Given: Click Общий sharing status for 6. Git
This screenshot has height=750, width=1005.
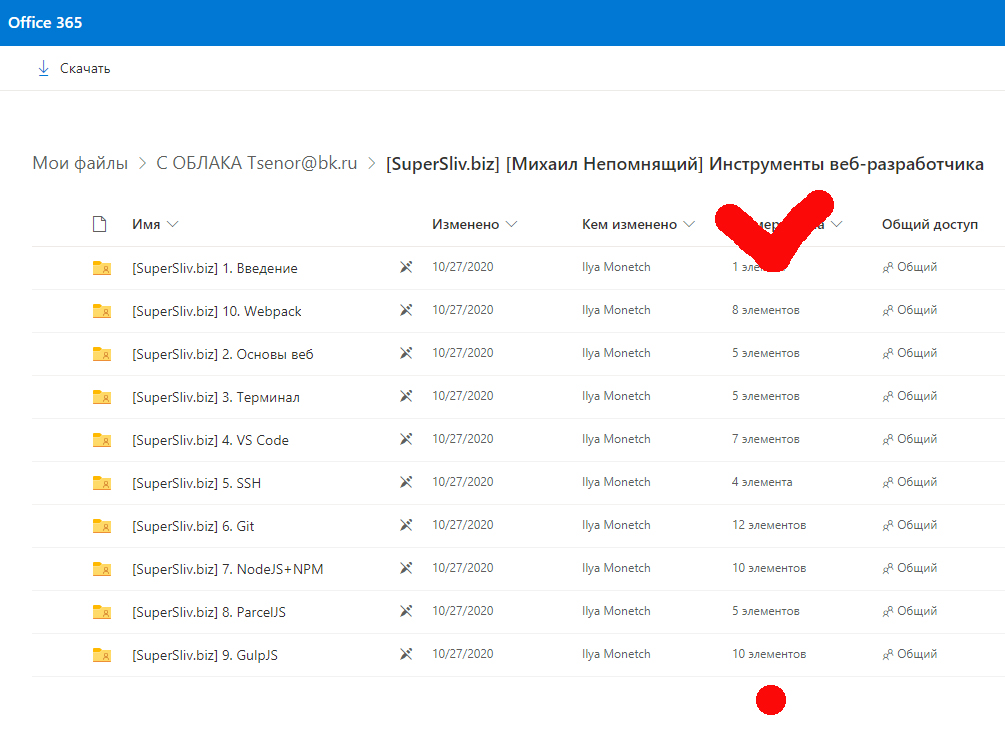Looking at the screenshot, I should point(909,524).
